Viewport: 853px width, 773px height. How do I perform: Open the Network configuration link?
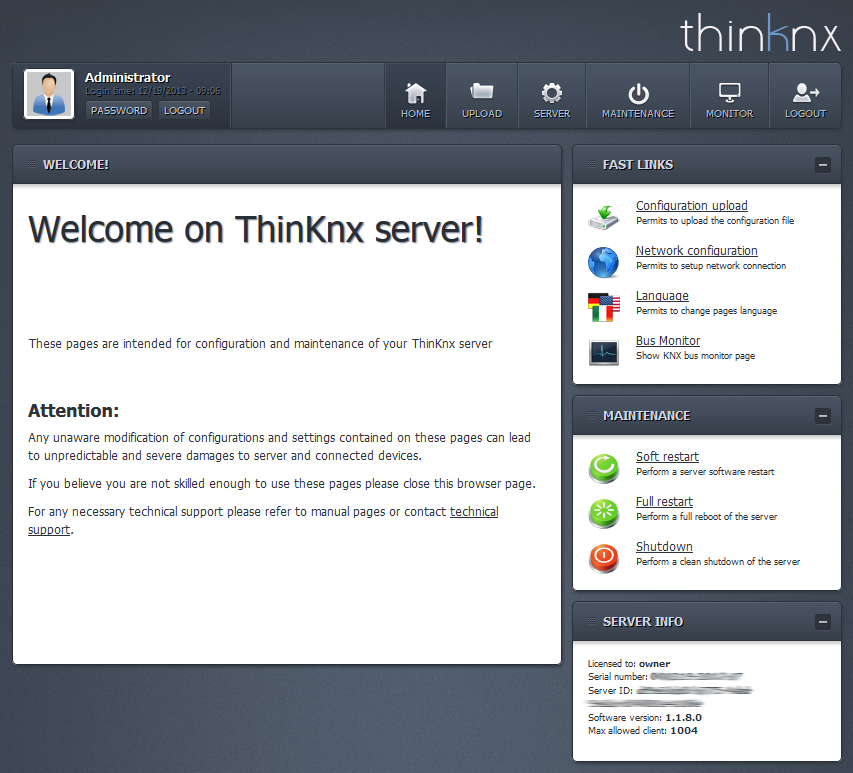[x=696, y=251]
